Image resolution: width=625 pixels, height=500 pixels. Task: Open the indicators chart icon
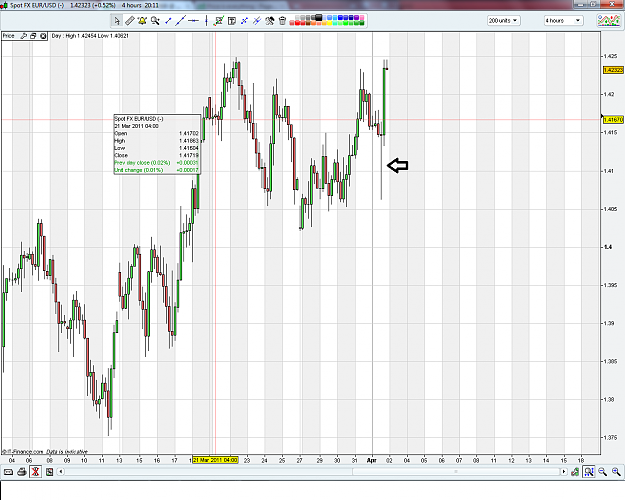(609, 20)
